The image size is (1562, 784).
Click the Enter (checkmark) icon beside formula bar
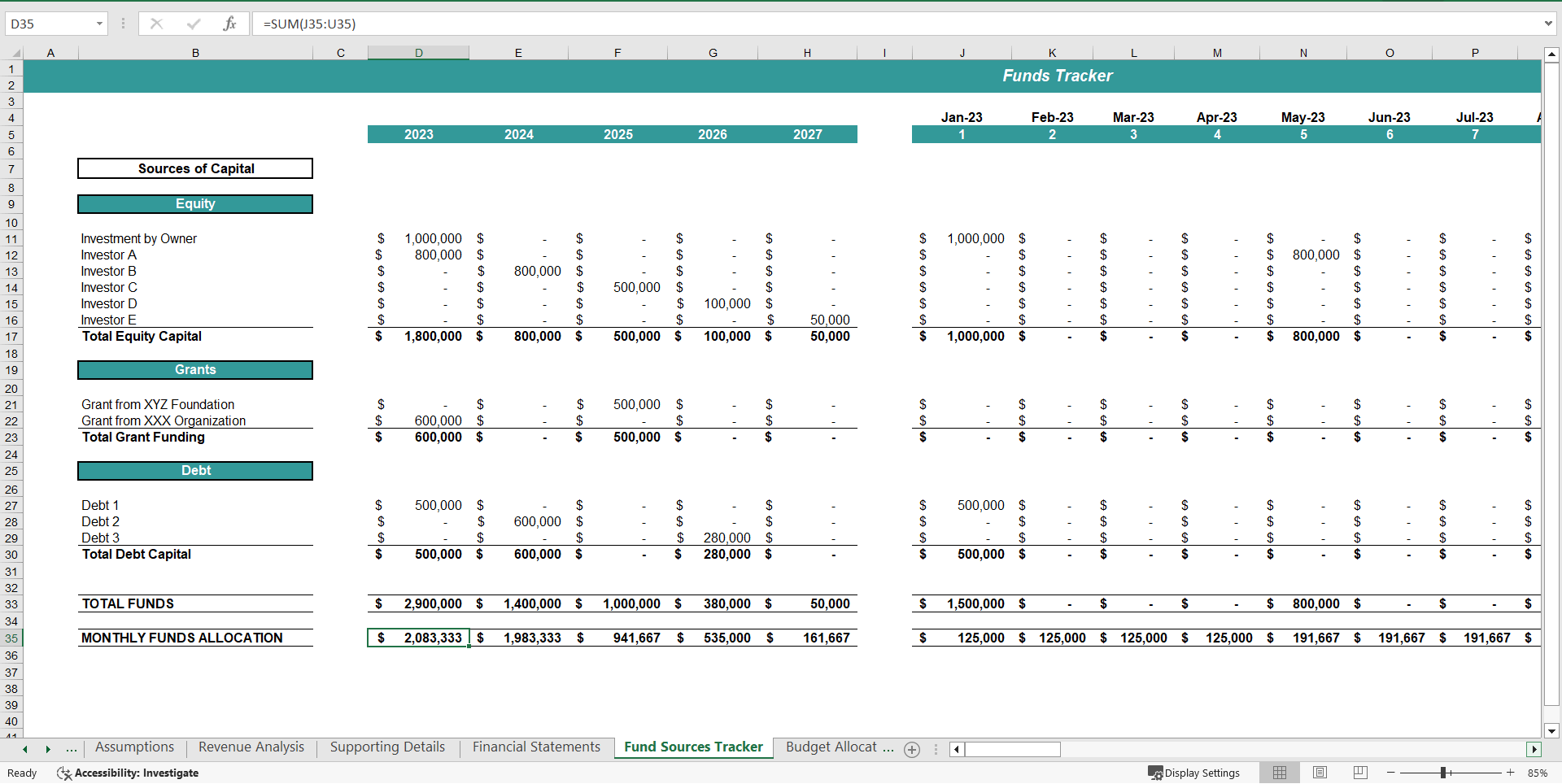tap(194, 24)
